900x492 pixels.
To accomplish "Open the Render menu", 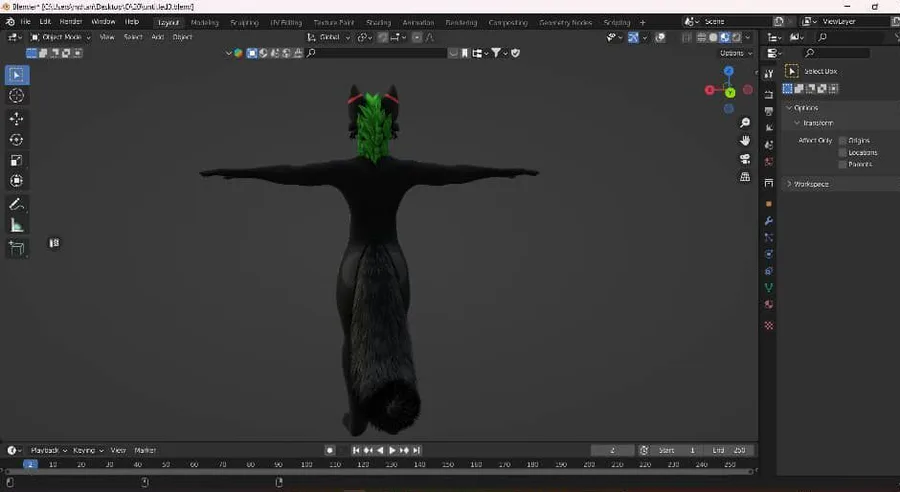I will (71, 22).
